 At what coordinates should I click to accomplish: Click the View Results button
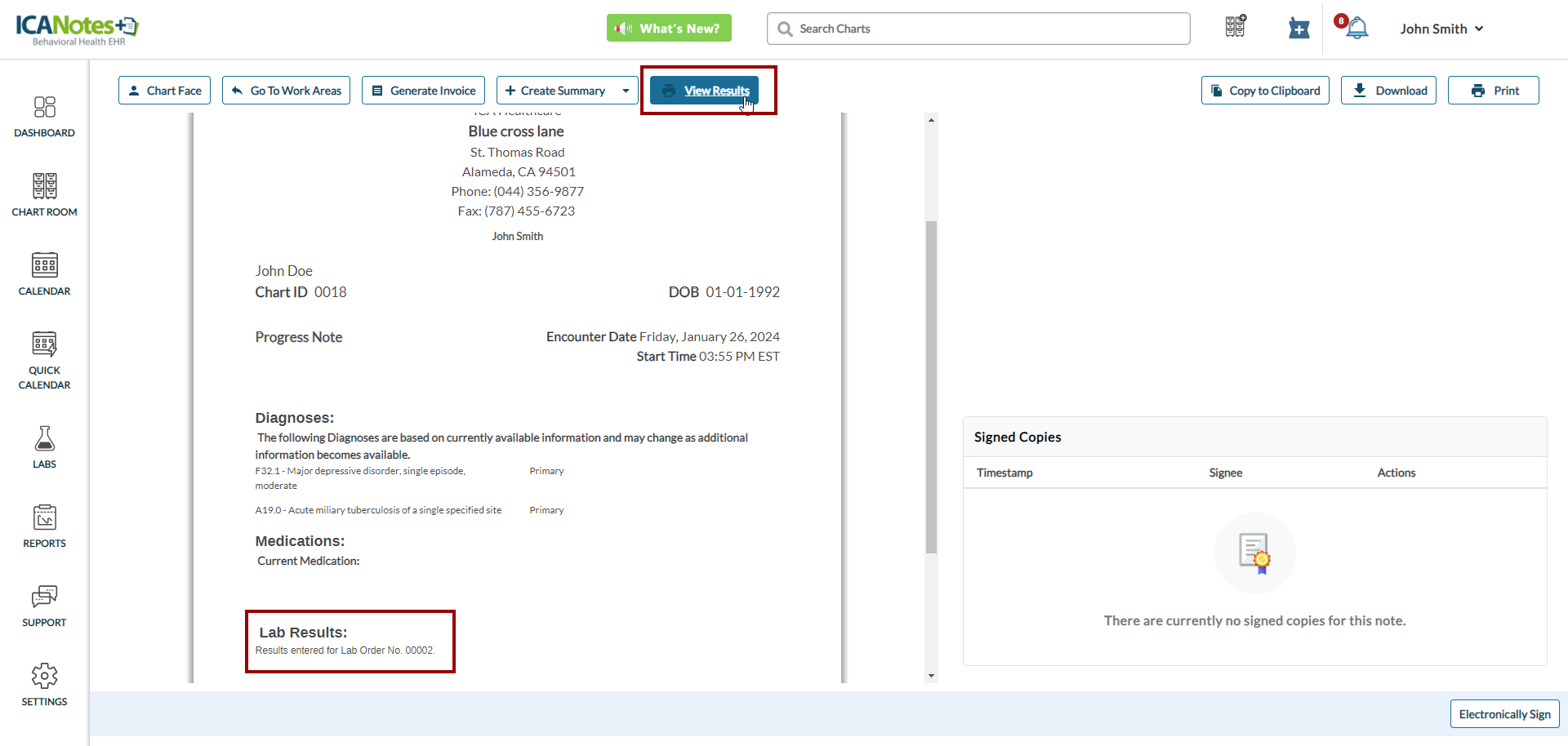[x=704, y=91]
